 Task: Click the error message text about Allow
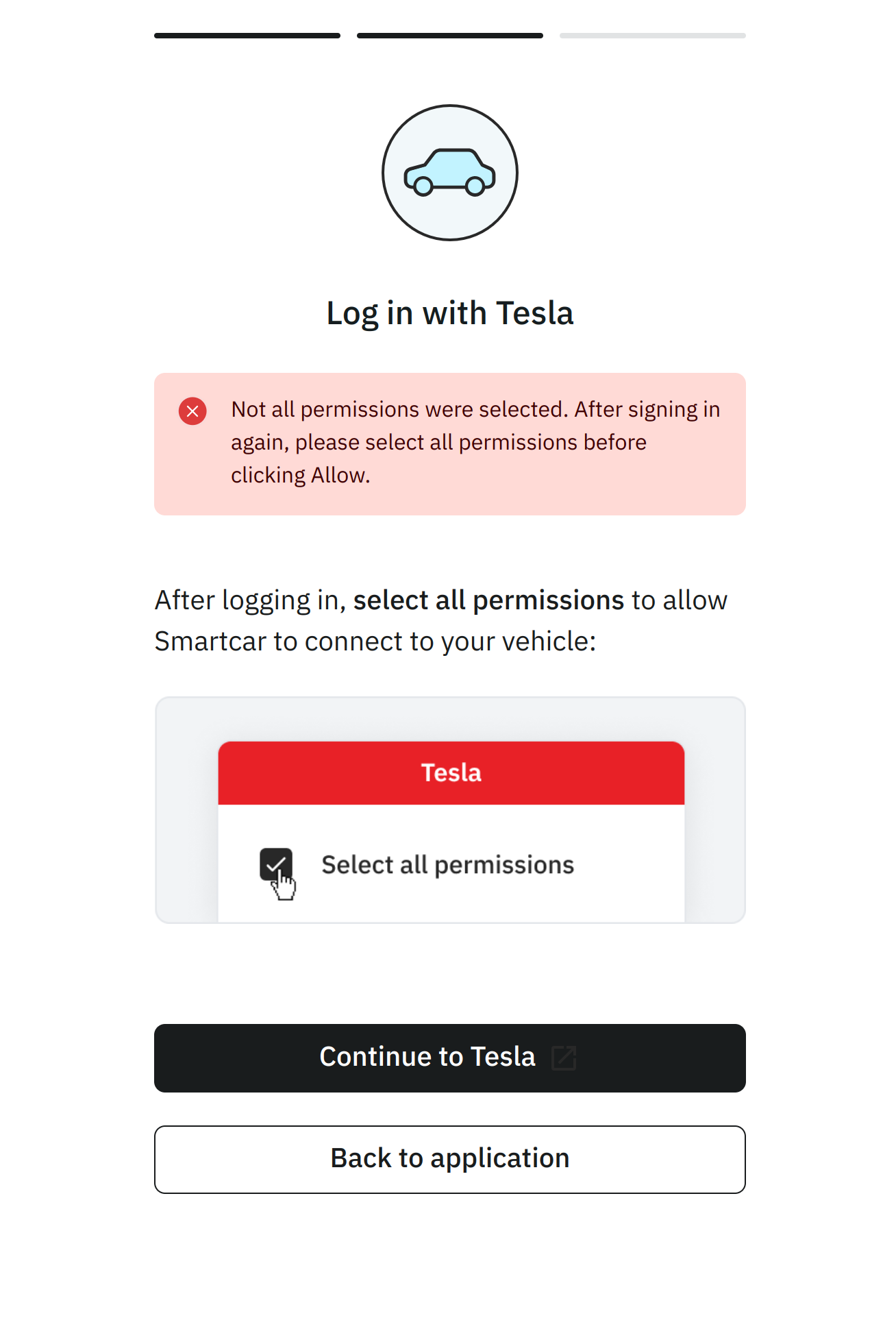[475, 442]
